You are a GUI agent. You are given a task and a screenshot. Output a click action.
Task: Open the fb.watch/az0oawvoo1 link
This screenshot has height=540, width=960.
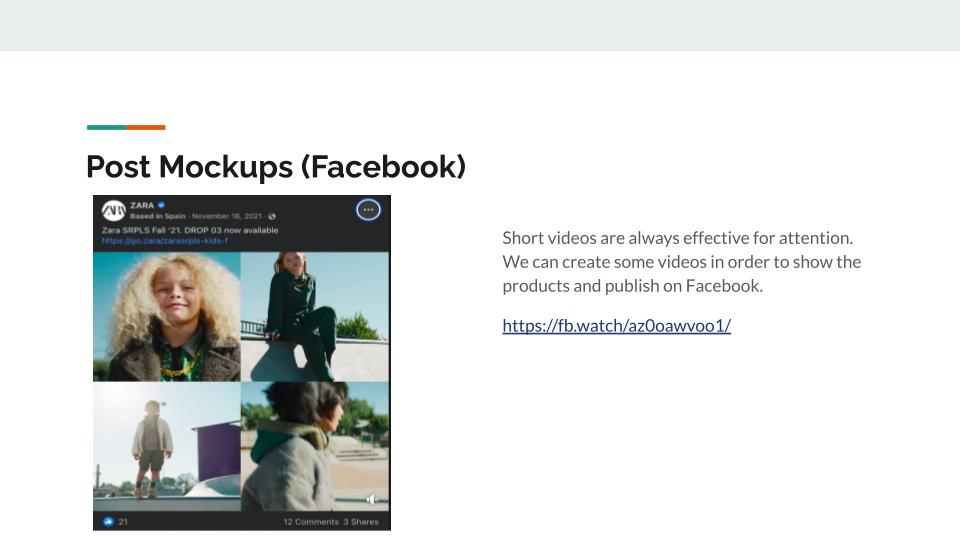(x=616, y=325)
